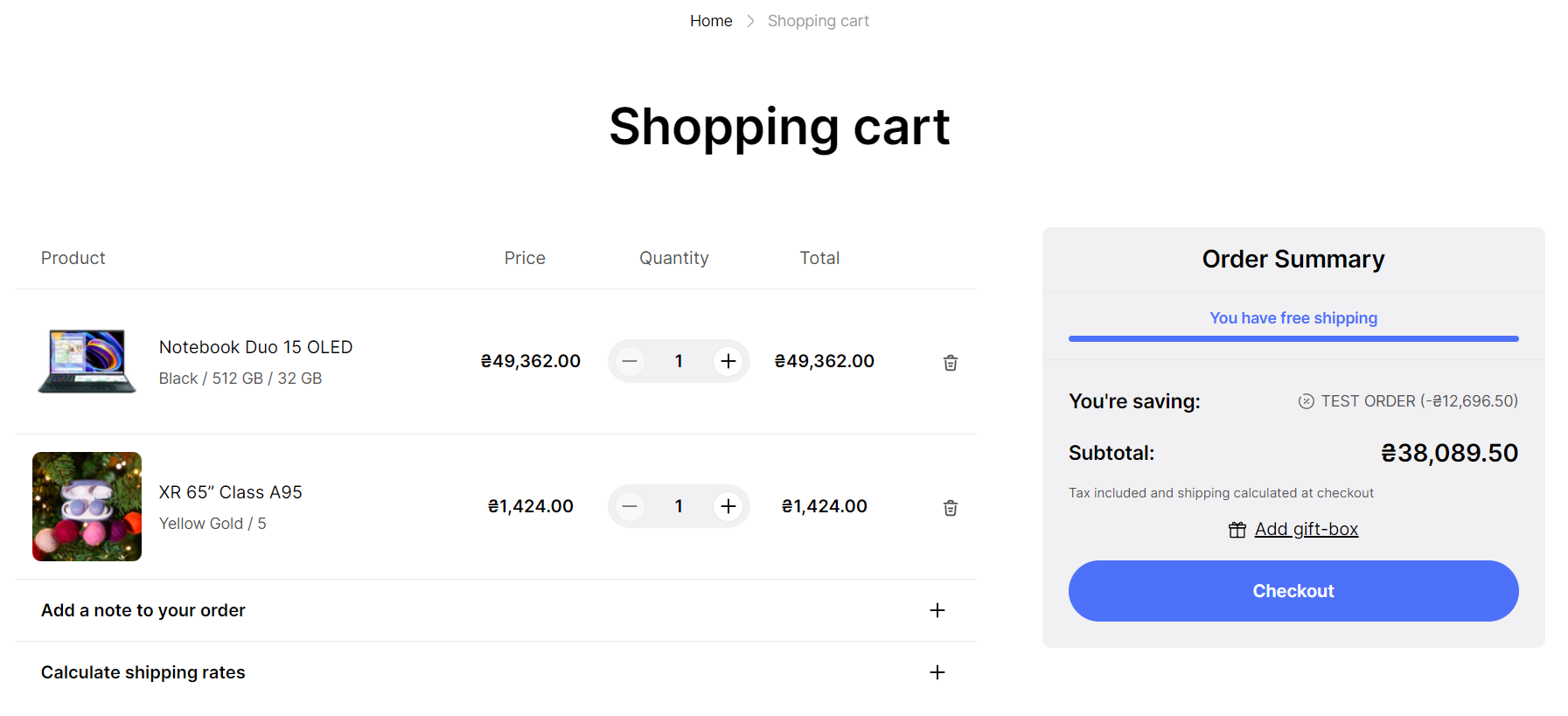The width and height of the screenshot is (1568, 716).
Task: Open the XR 65" Class A95 thumbnail image
Action: pos(87,506)
